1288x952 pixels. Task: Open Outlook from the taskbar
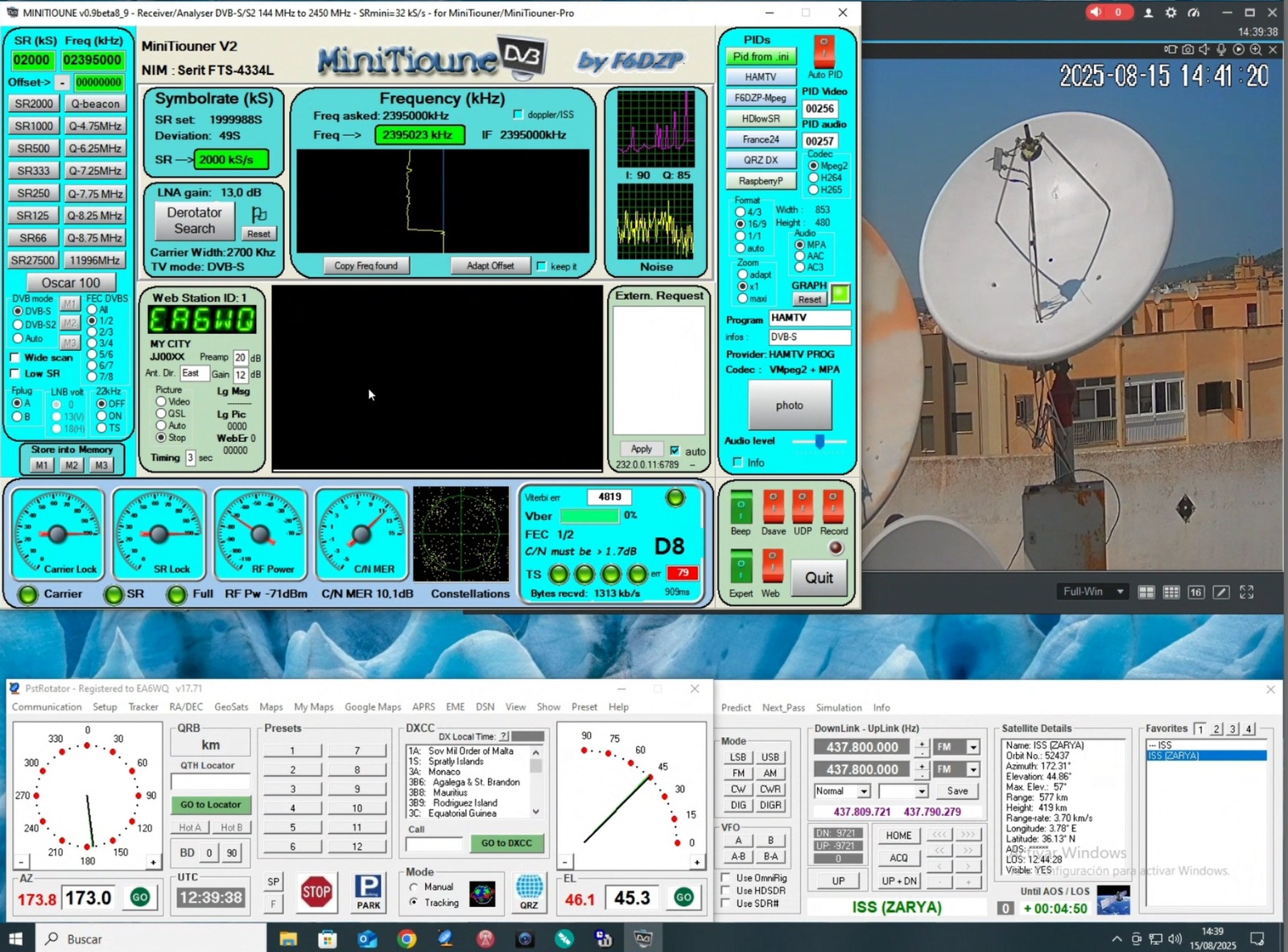click(x=367, y=938)
